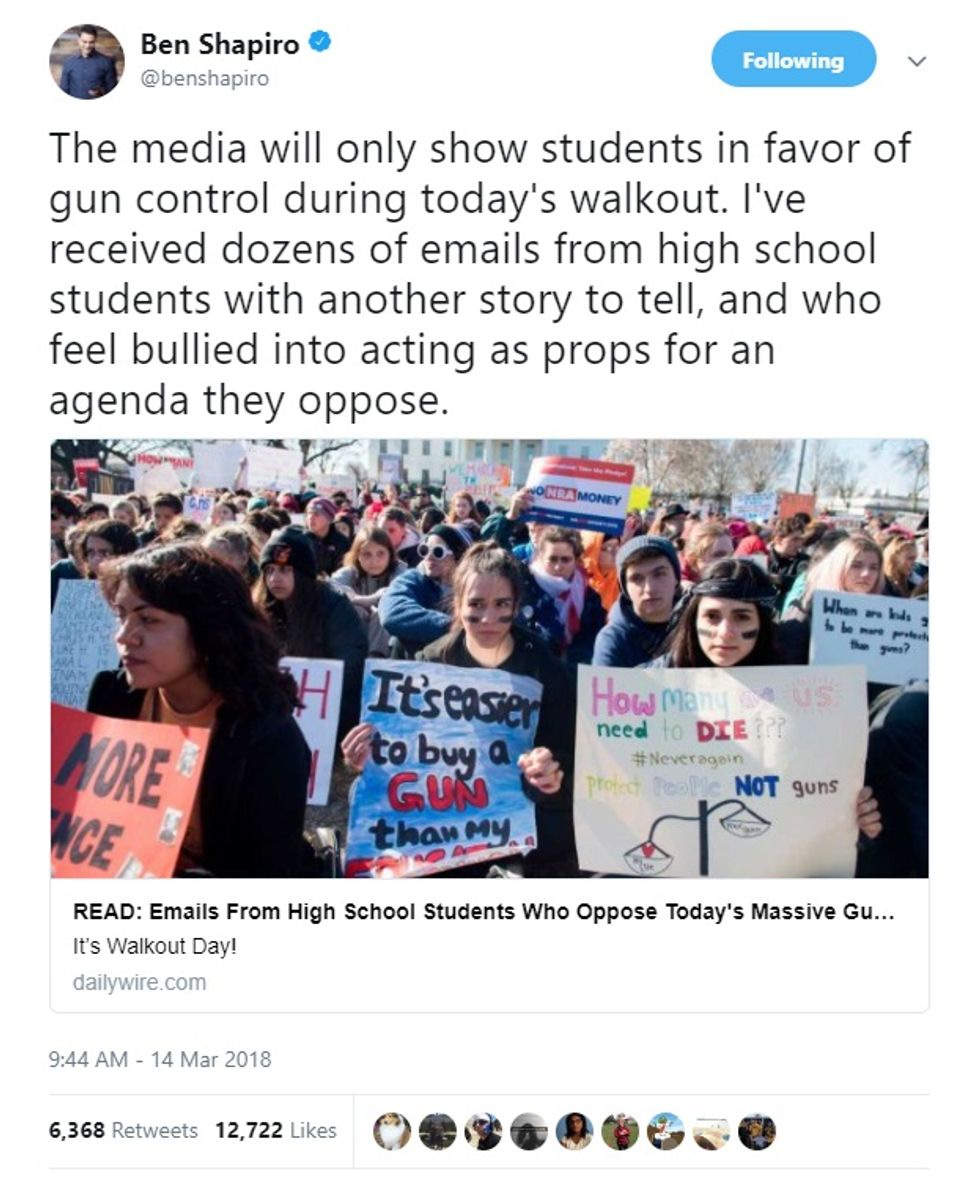Click the 'It's Walkout Day!' card description
Viewport: 980px width, 1181px height.
(154, 946)
